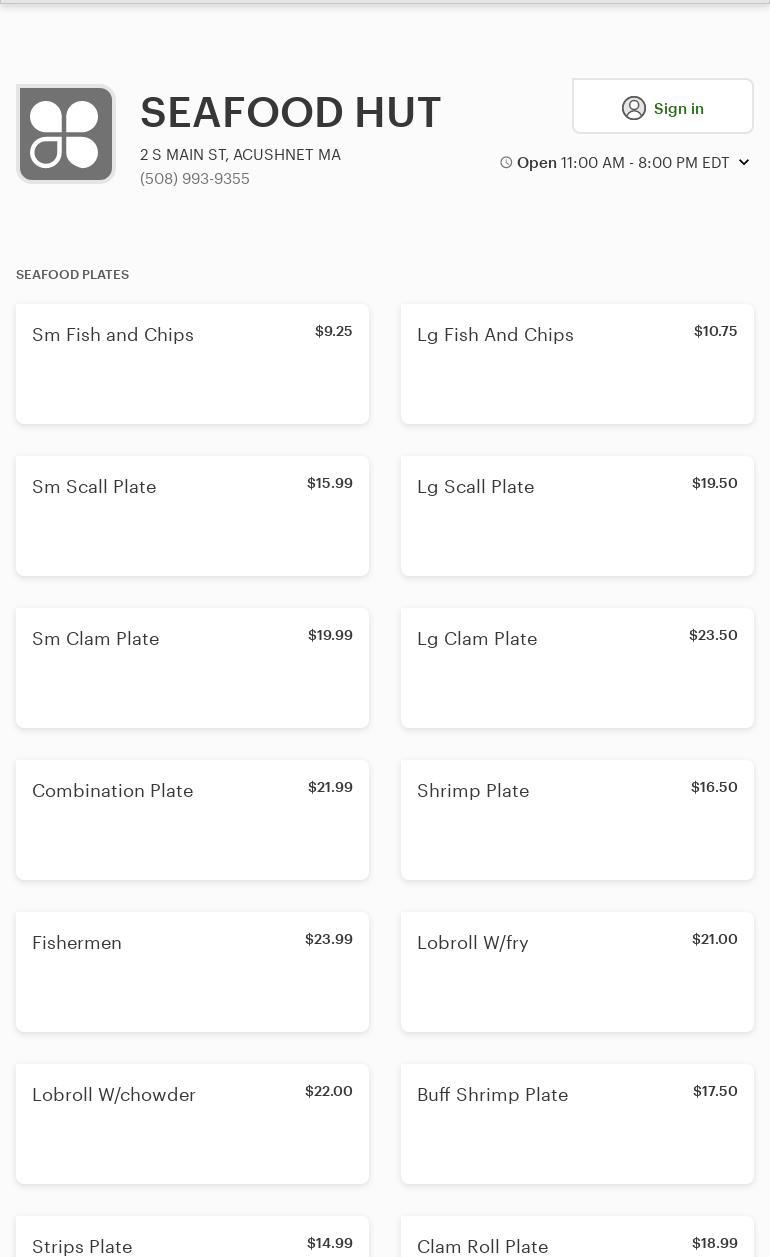Select the Clam Roll Plate item
Image resolution: width=770 pixels, height=1257 pixels.
577,1240
